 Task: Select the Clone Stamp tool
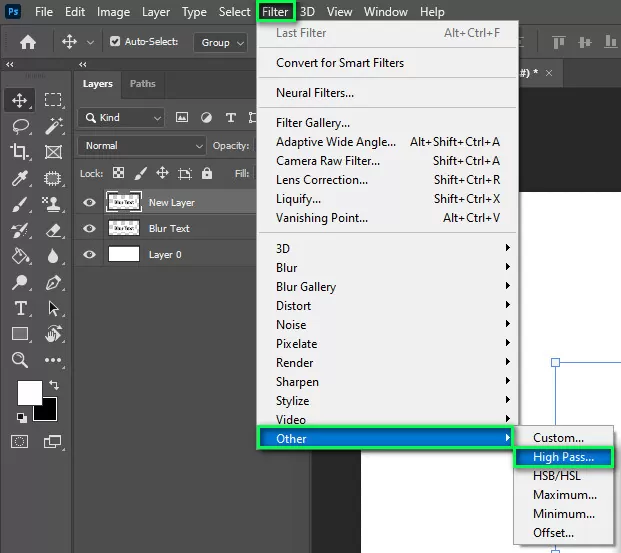pos(52,204)
